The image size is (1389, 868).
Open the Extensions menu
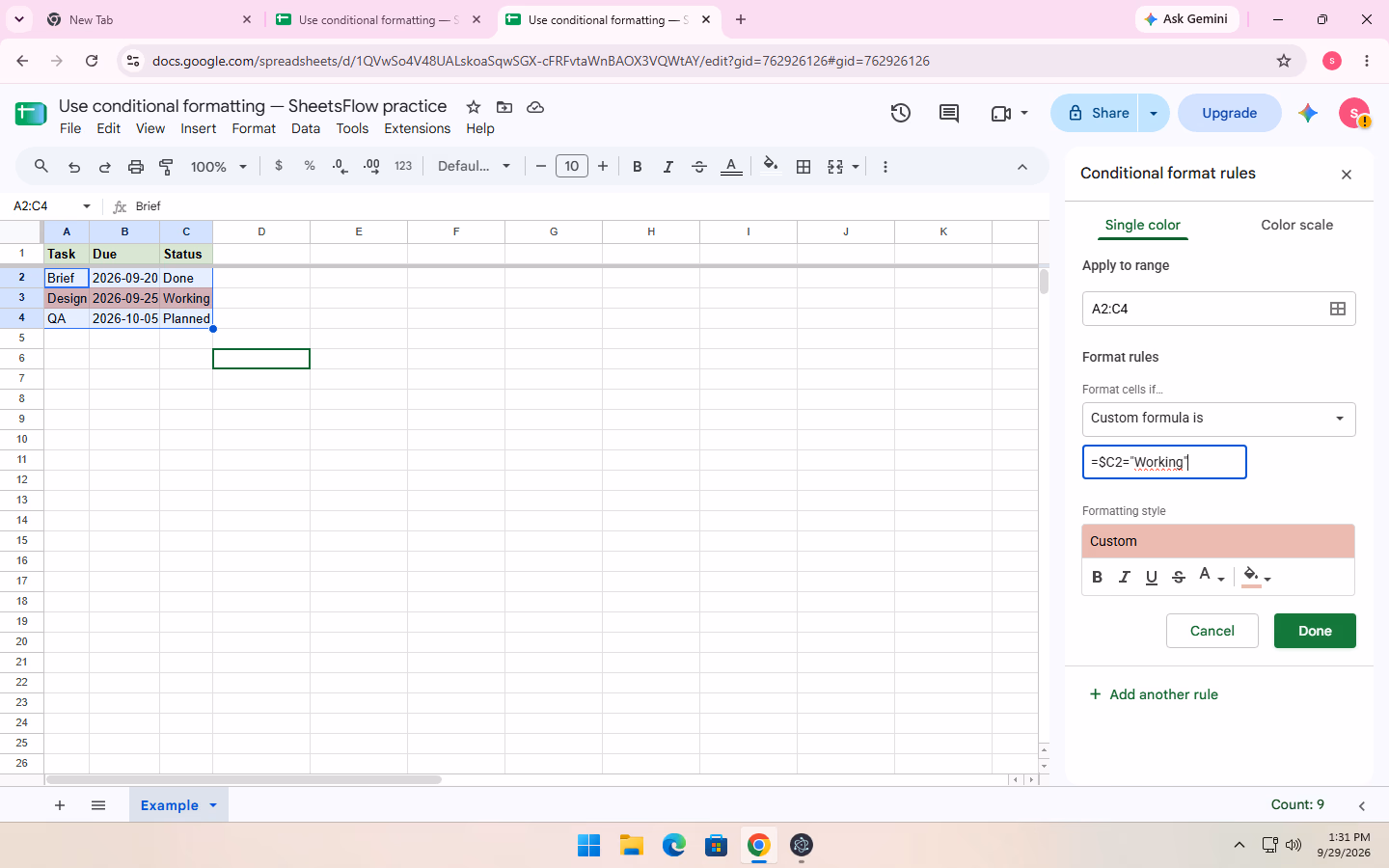click(417, 128)
